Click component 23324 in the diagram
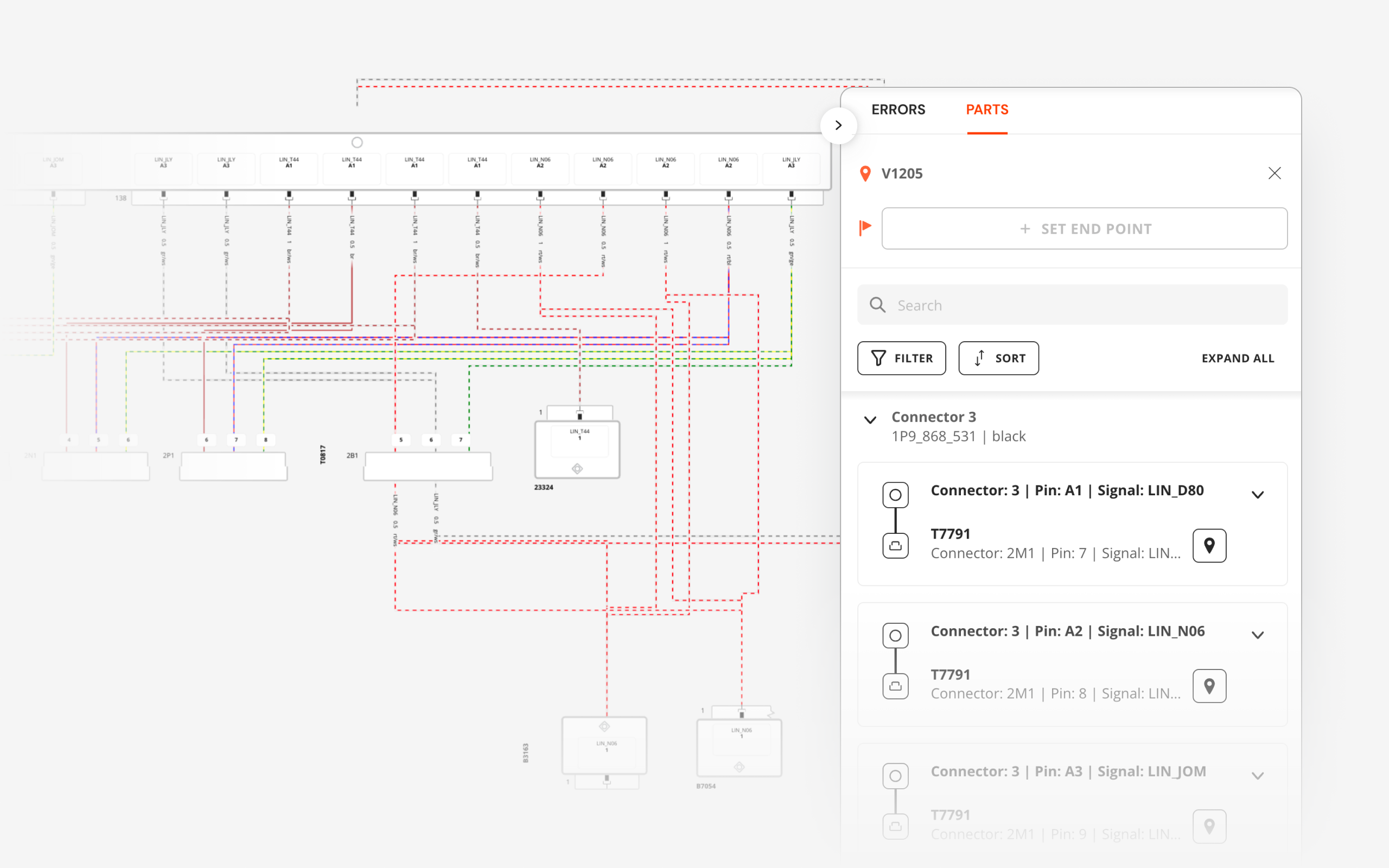 point(577,449)
